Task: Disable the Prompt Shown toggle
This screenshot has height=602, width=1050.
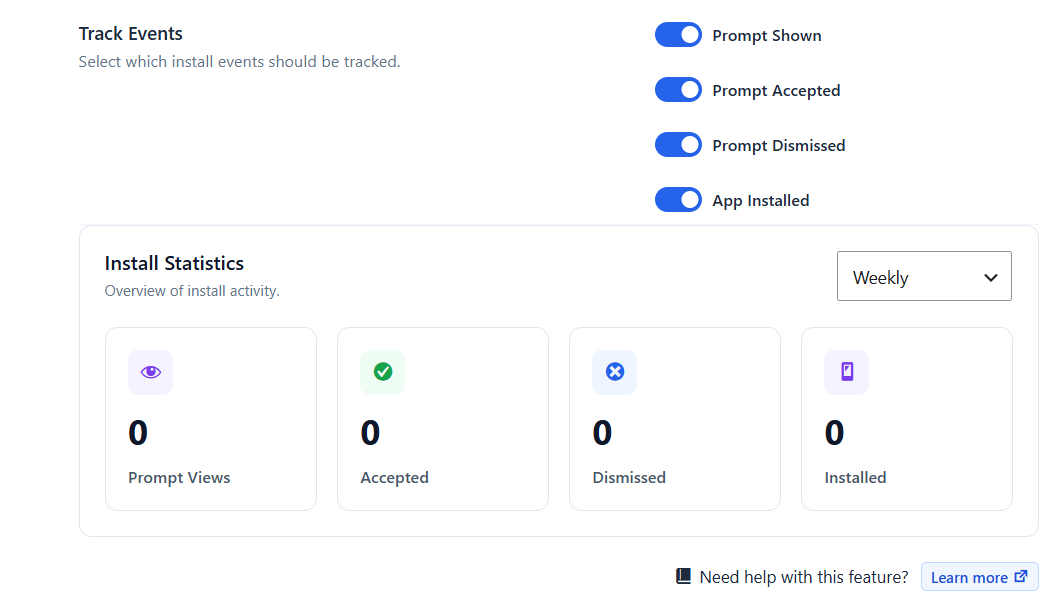Action: tap(678, 35)
